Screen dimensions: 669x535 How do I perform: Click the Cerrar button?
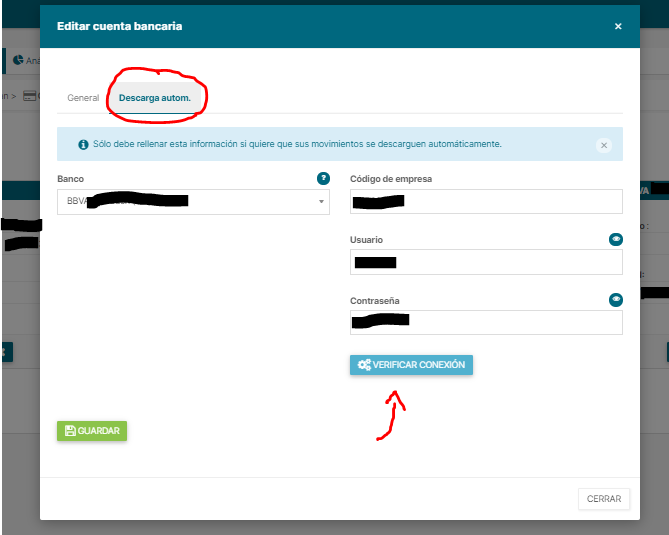[x=604, y=499]
